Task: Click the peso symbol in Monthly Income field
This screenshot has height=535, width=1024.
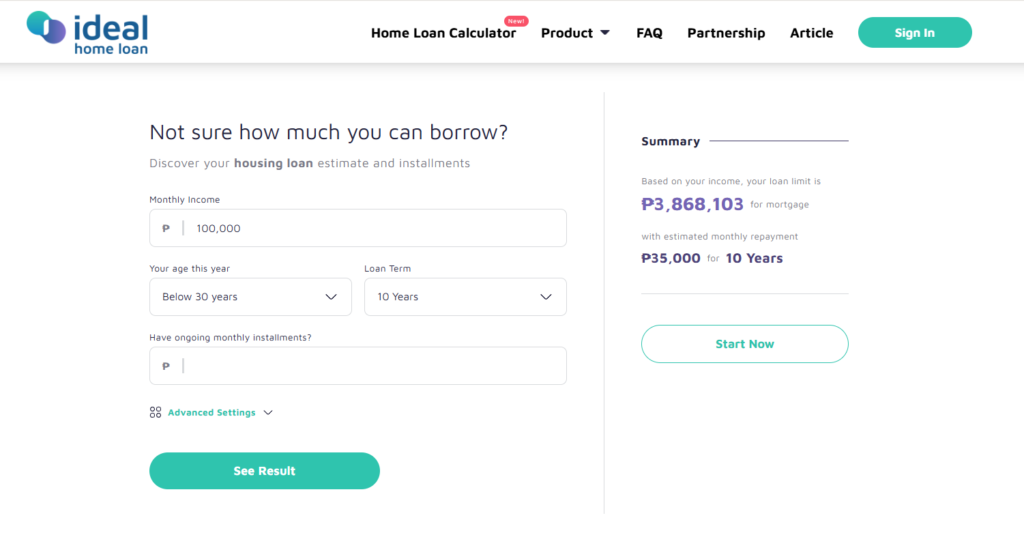Action: click(x=166, y=228)
